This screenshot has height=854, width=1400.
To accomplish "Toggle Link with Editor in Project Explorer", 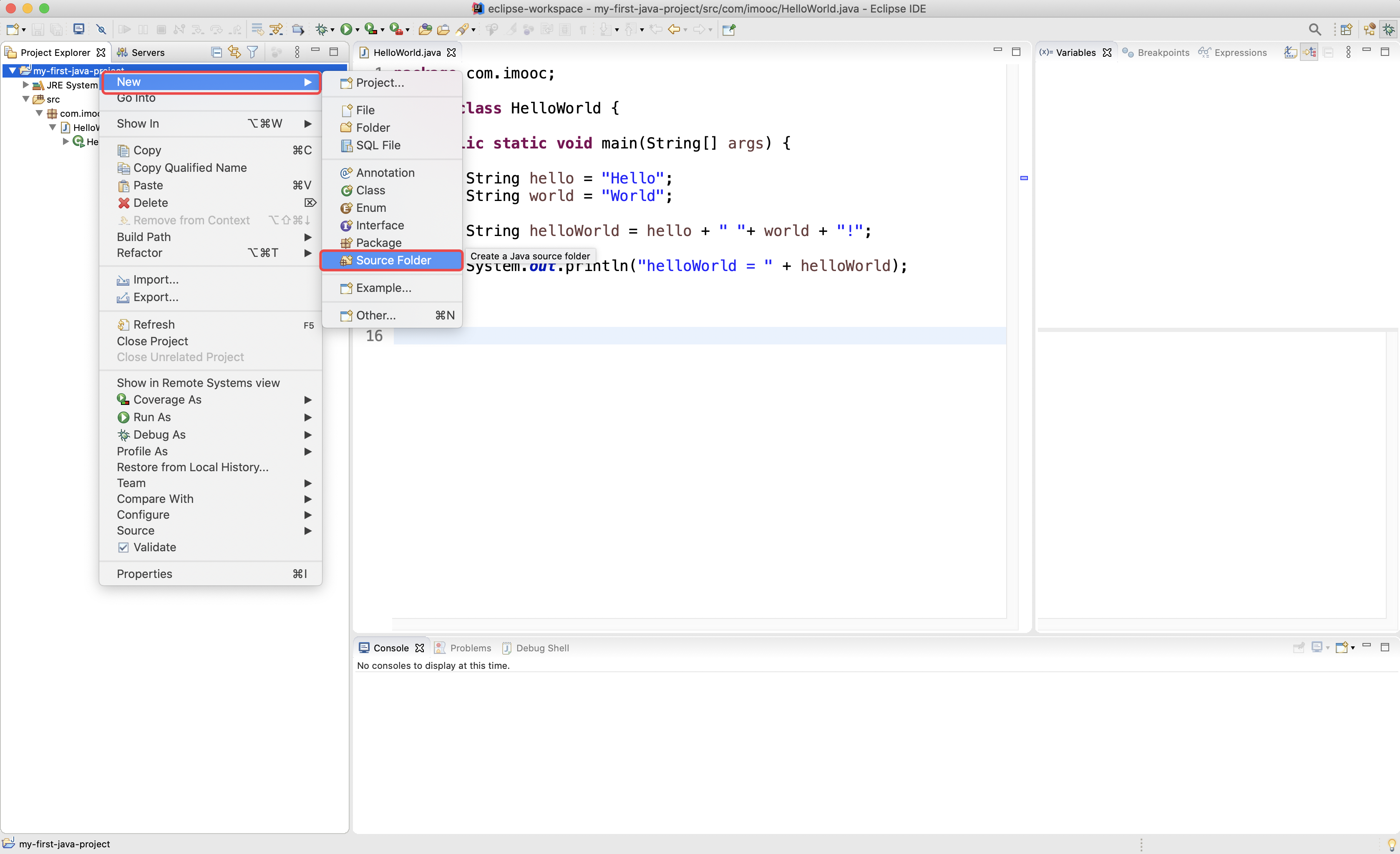I will (x=235, y=52).
